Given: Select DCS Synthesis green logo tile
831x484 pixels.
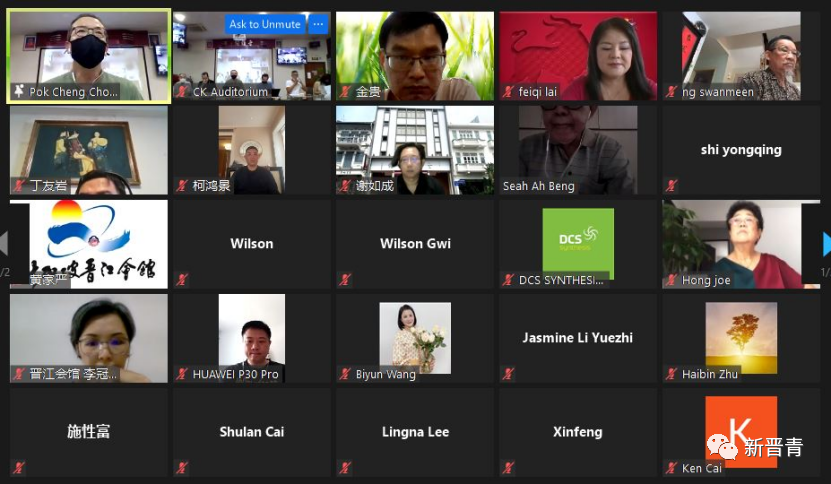Looking at the screenshot, I should coord(578,243).
